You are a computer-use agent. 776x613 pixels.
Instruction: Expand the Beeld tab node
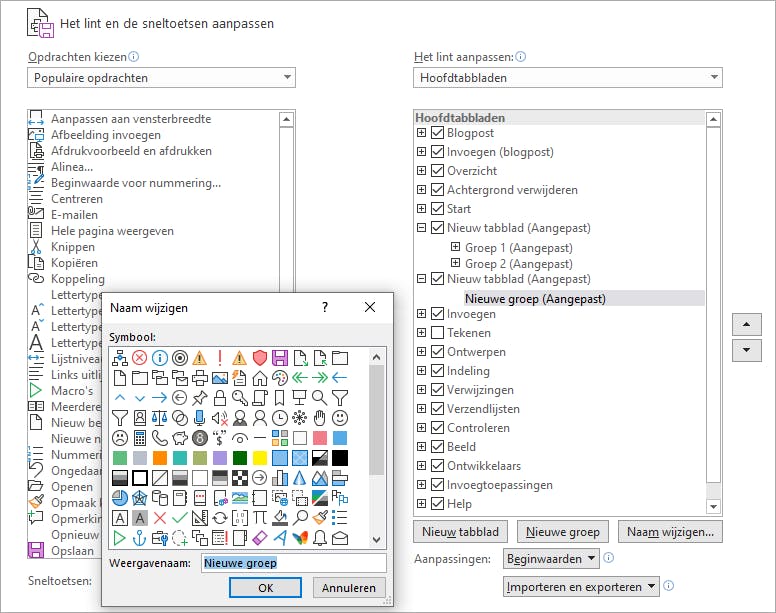click(421, 446)
